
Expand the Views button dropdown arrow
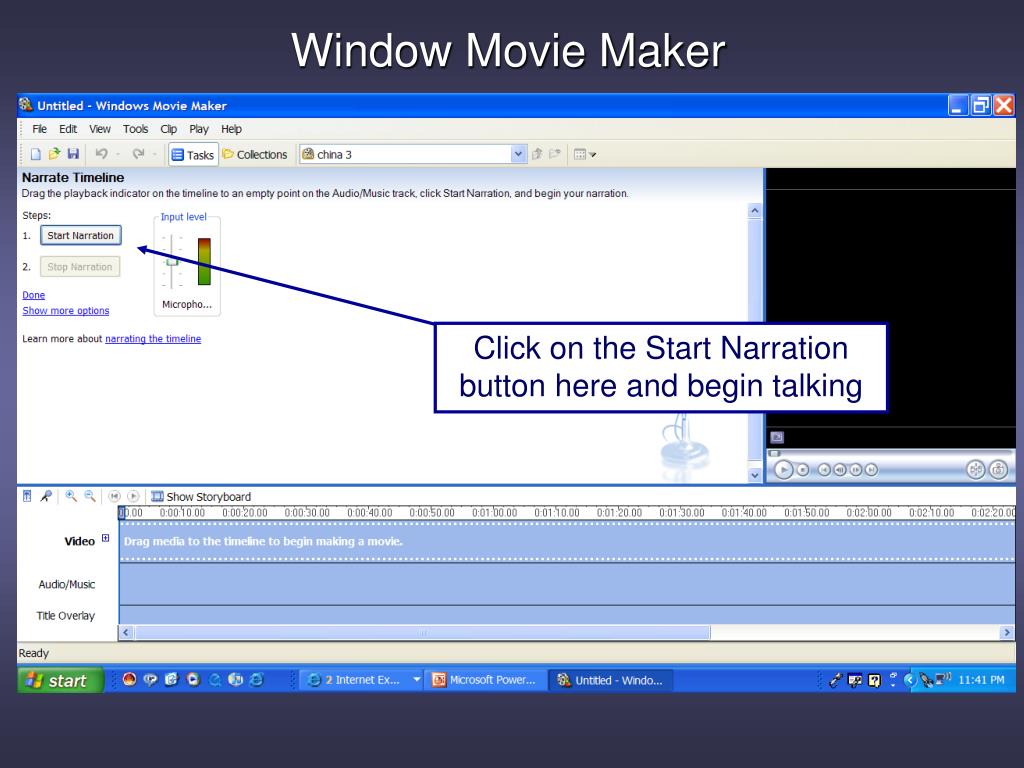[x=593, y=155]
